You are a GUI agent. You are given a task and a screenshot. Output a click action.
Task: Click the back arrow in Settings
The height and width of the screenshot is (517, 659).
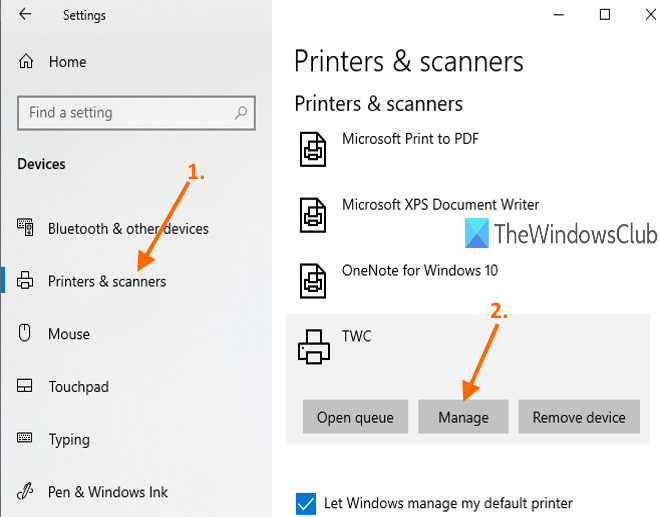click(25, 14)
